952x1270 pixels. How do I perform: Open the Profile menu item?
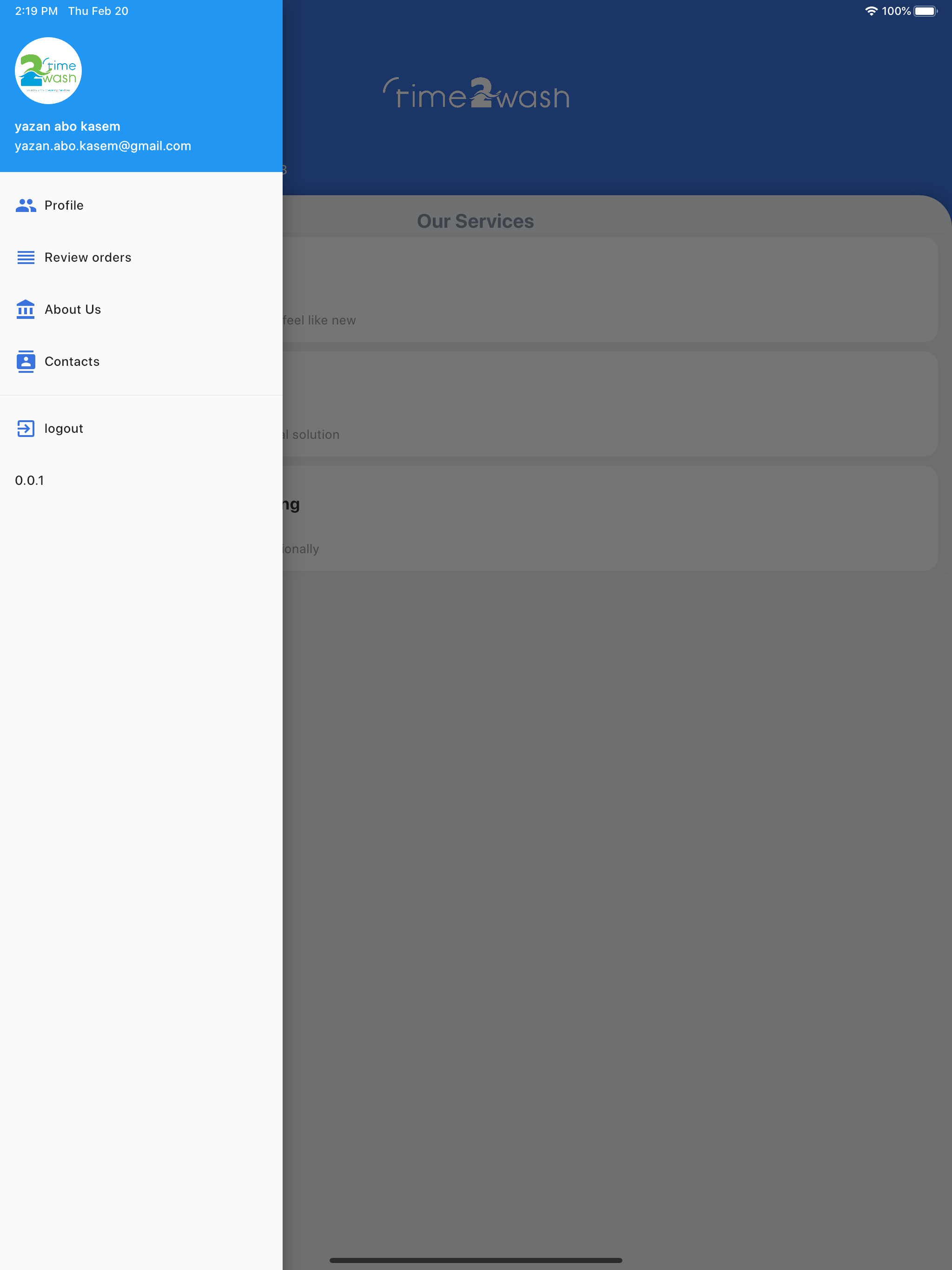click(x=141, y=205)
